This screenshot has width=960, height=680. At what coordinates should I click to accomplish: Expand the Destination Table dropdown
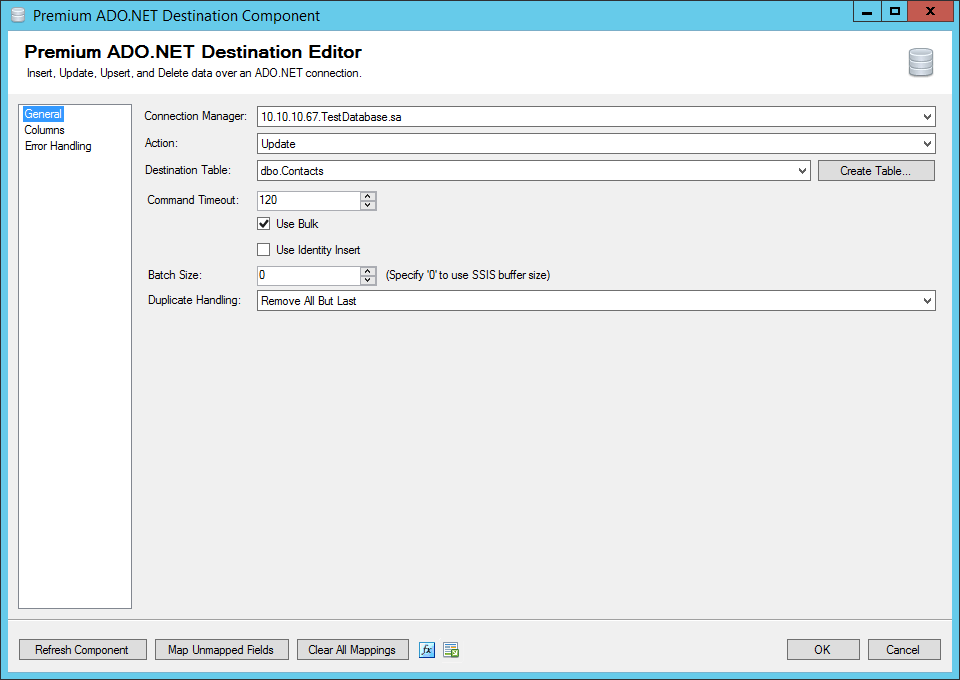[802, 171]
